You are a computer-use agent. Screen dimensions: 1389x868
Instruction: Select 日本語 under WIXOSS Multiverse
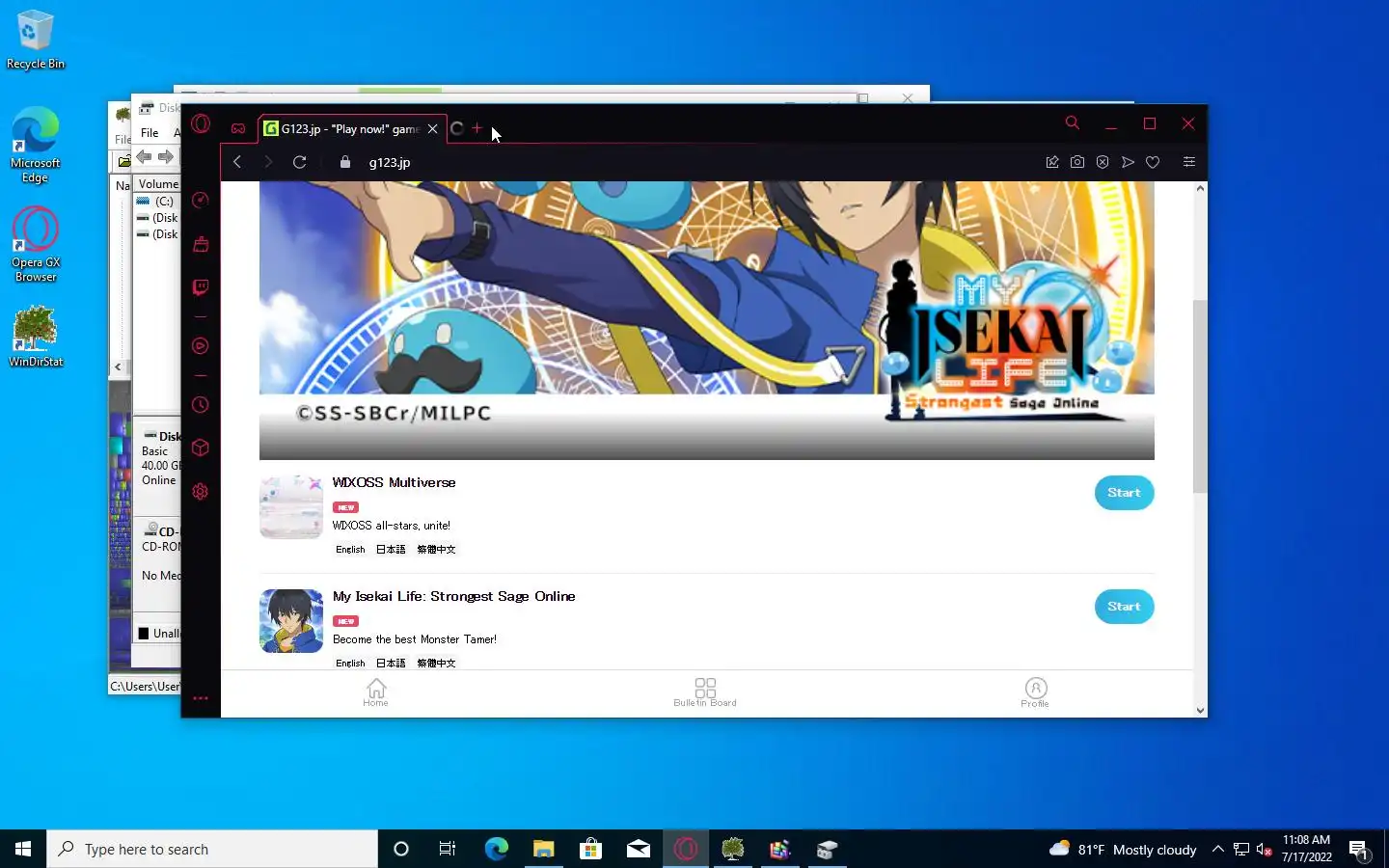[391, 550]
